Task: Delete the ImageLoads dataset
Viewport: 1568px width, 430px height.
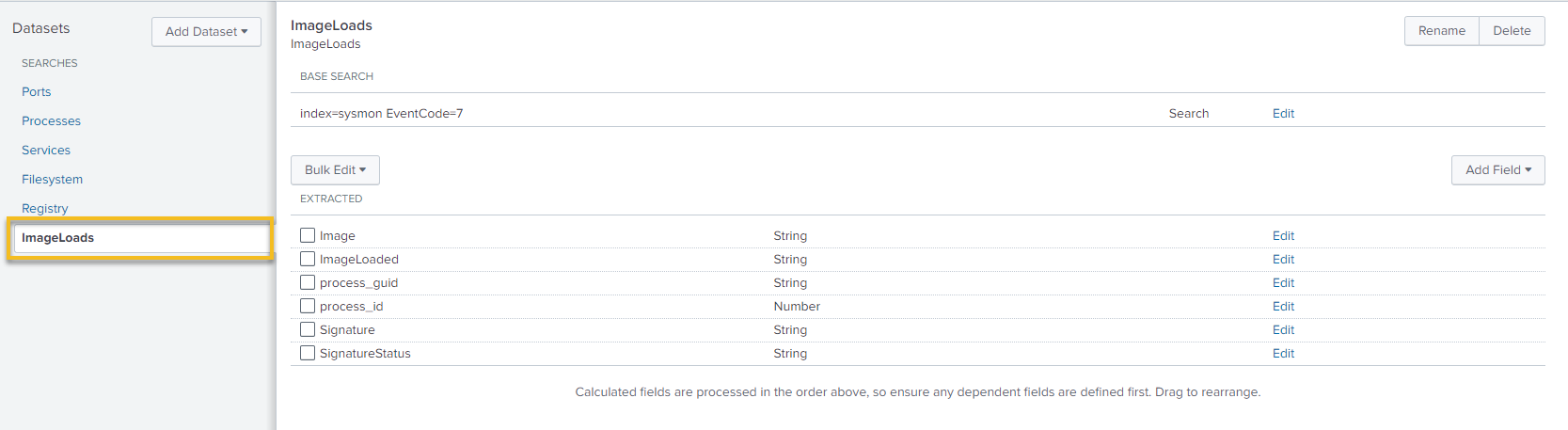Action: click(1512, 31)
